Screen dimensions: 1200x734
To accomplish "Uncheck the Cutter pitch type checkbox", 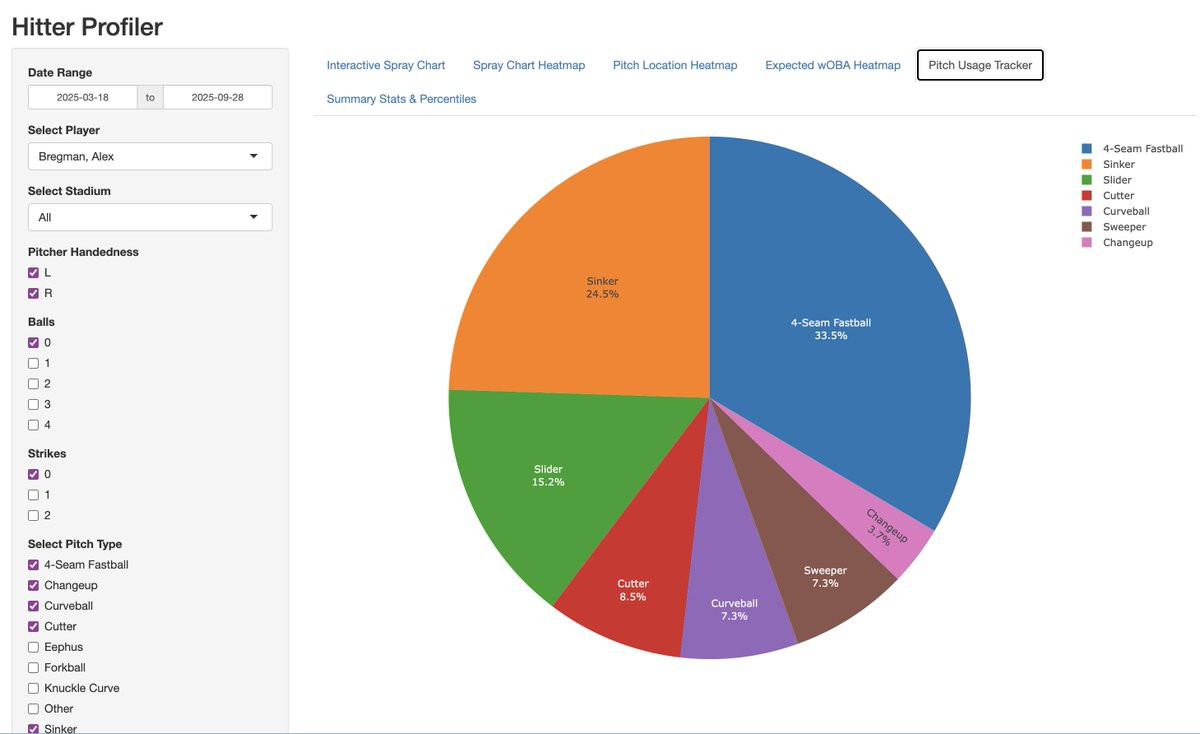I will 33,627.
